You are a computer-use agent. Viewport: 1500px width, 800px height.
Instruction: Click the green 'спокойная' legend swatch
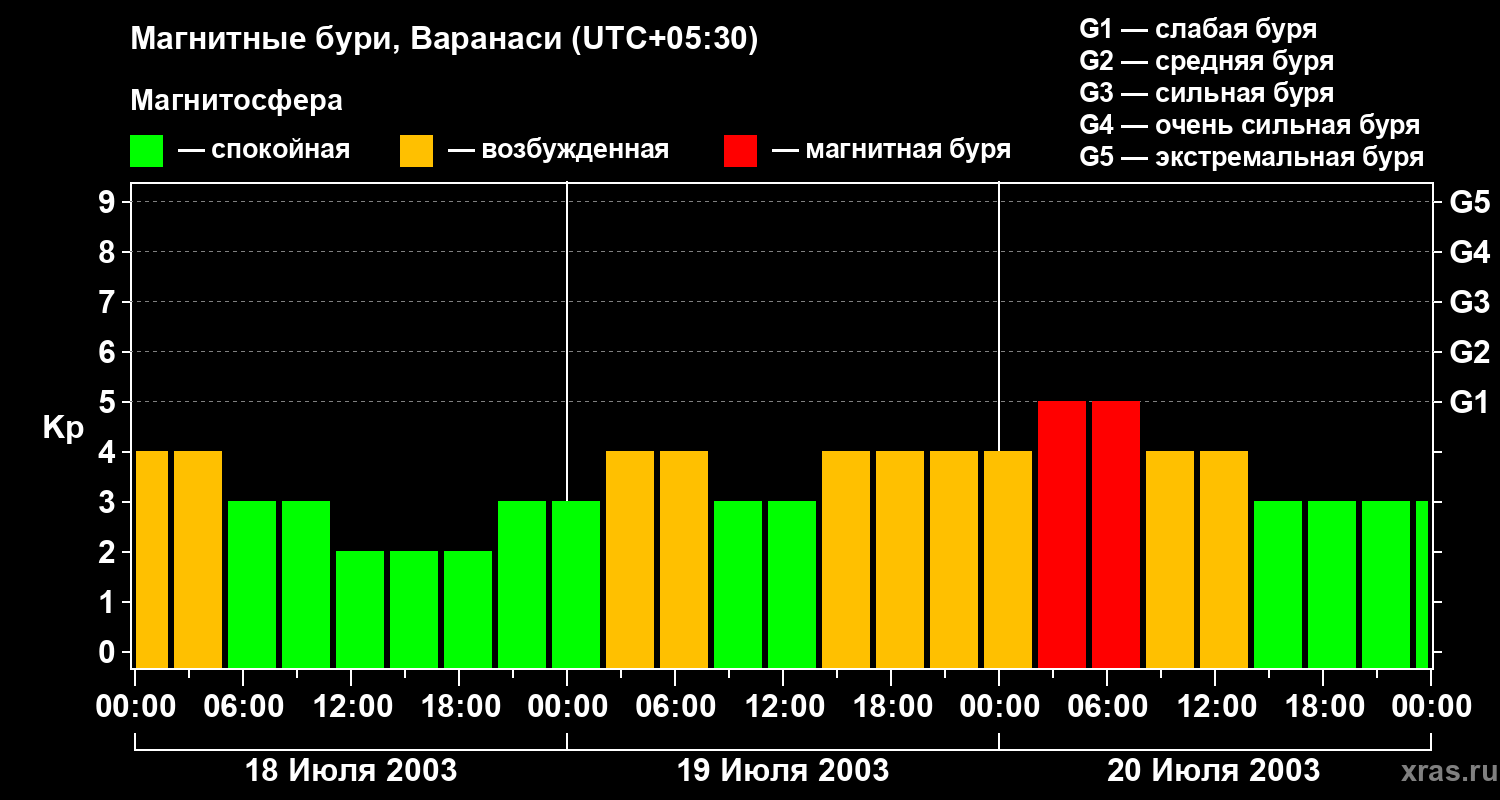(146, 151)
